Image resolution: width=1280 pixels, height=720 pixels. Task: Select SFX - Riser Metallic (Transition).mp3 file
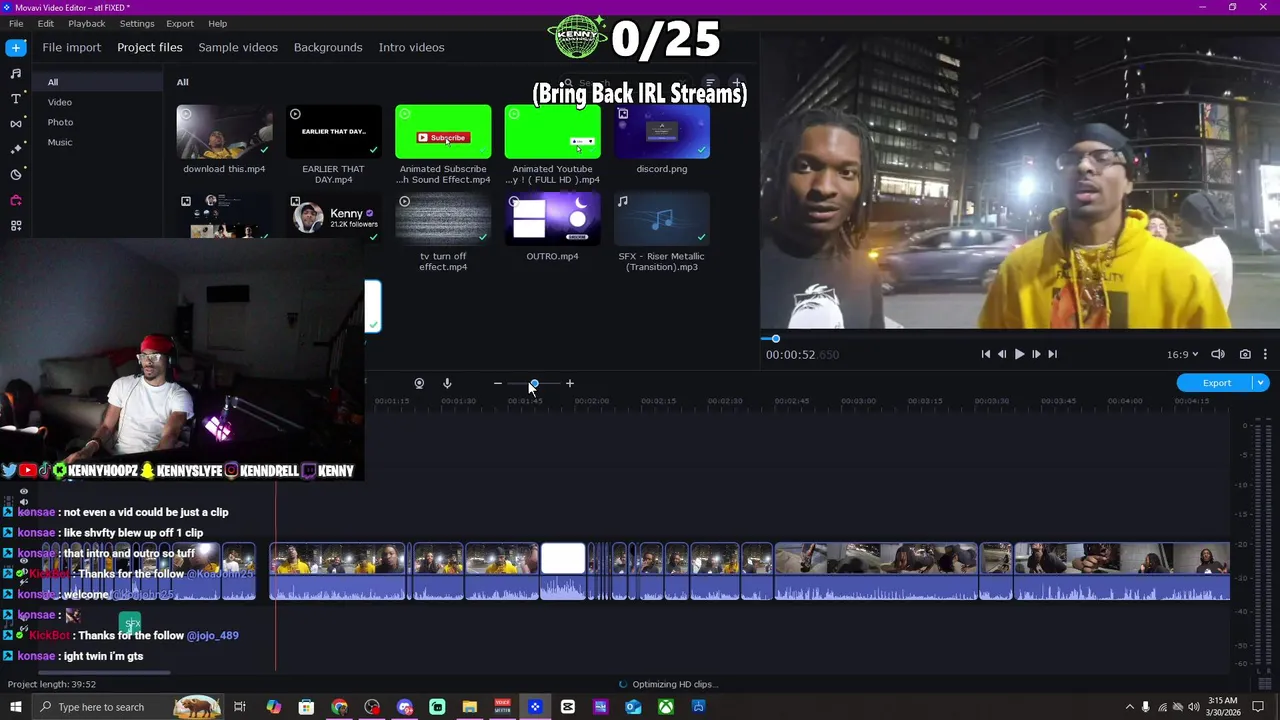click(x=662, y=220)
